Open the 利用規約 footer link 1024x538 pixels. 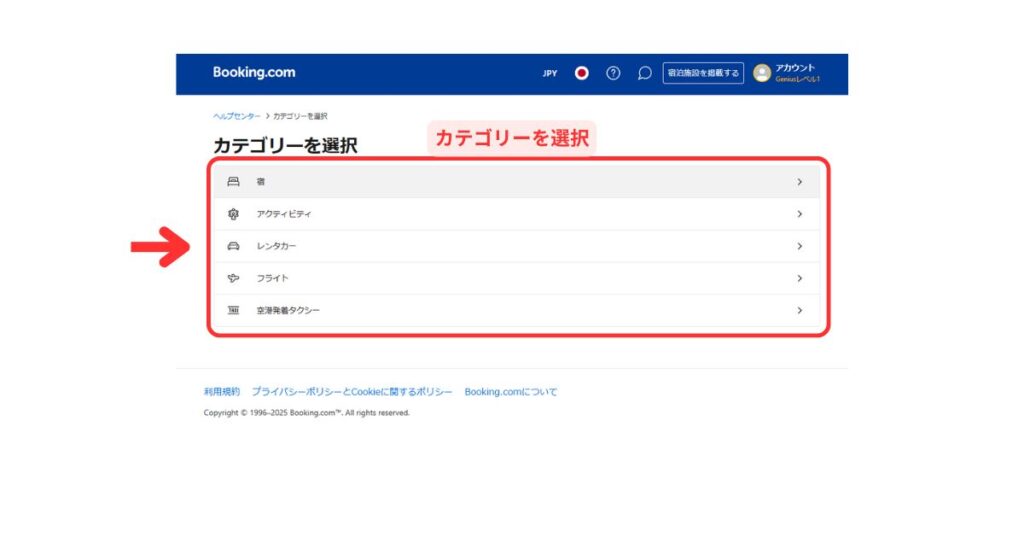tap(221, 392)
